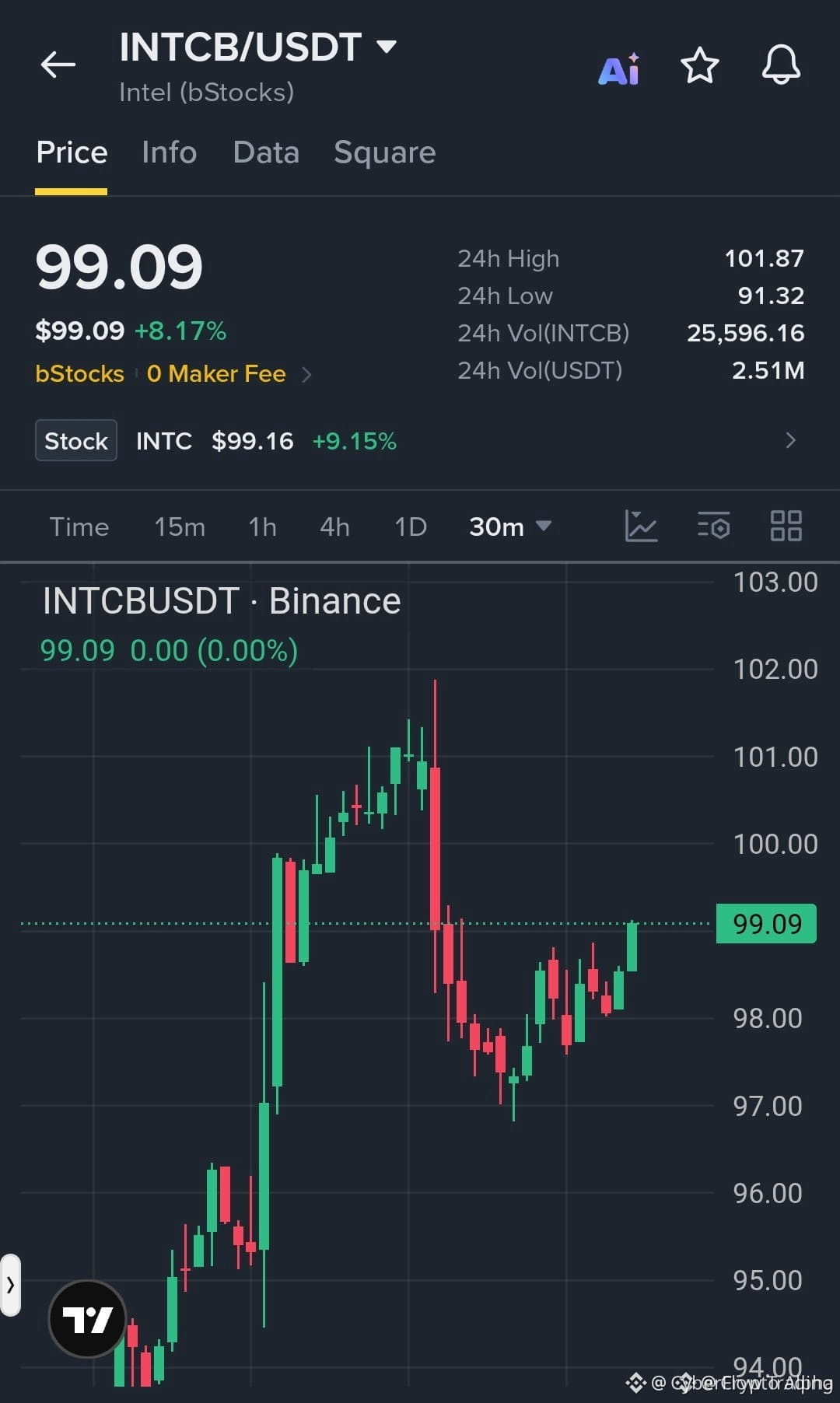840x1403 pixels.
Task: Click the INTCBUSDT · Binance chart title
Action: 222,601
